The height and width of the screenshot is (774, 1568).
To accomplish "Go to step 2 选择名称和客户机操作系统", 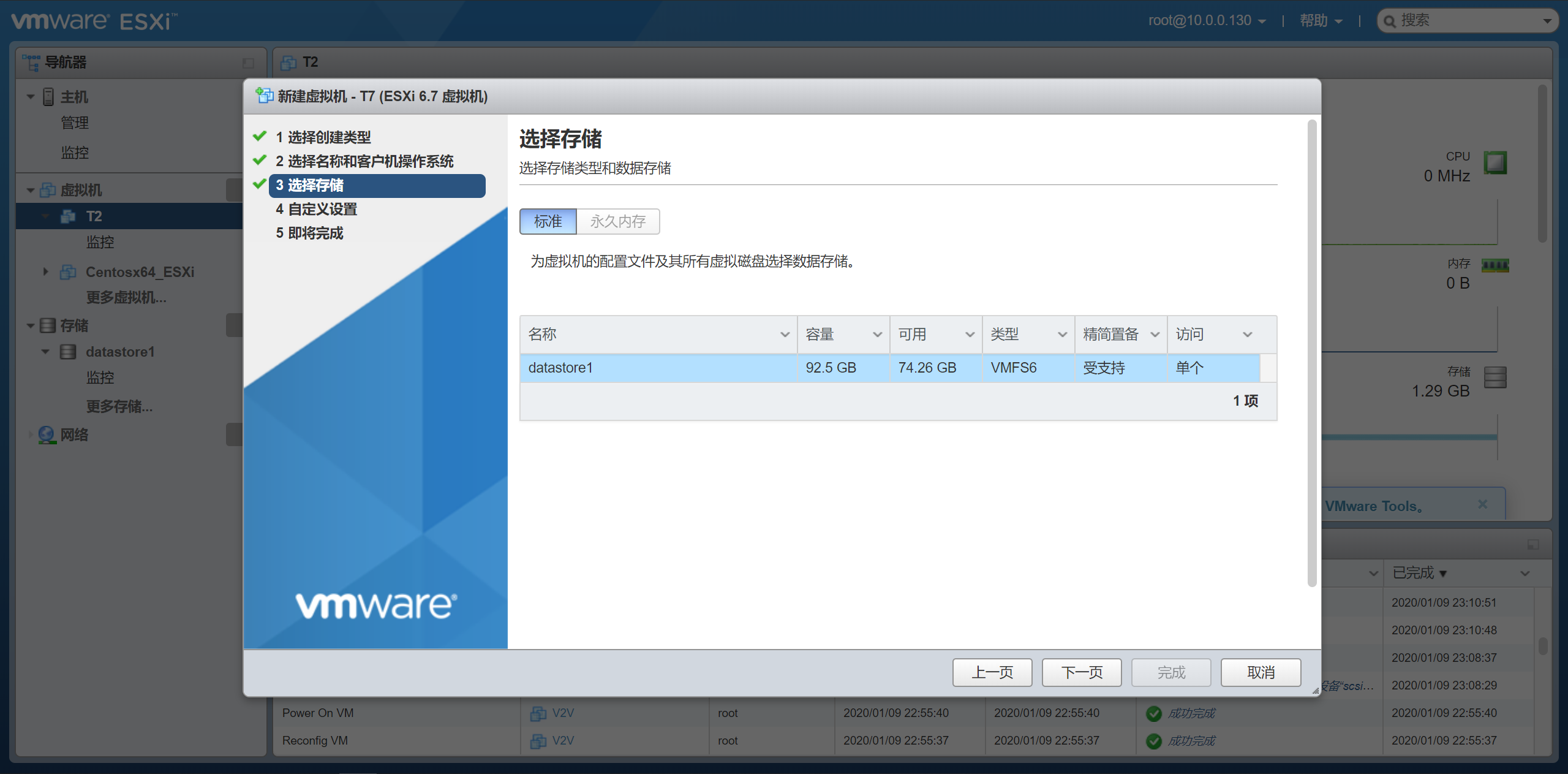I will tap(364, 161).
